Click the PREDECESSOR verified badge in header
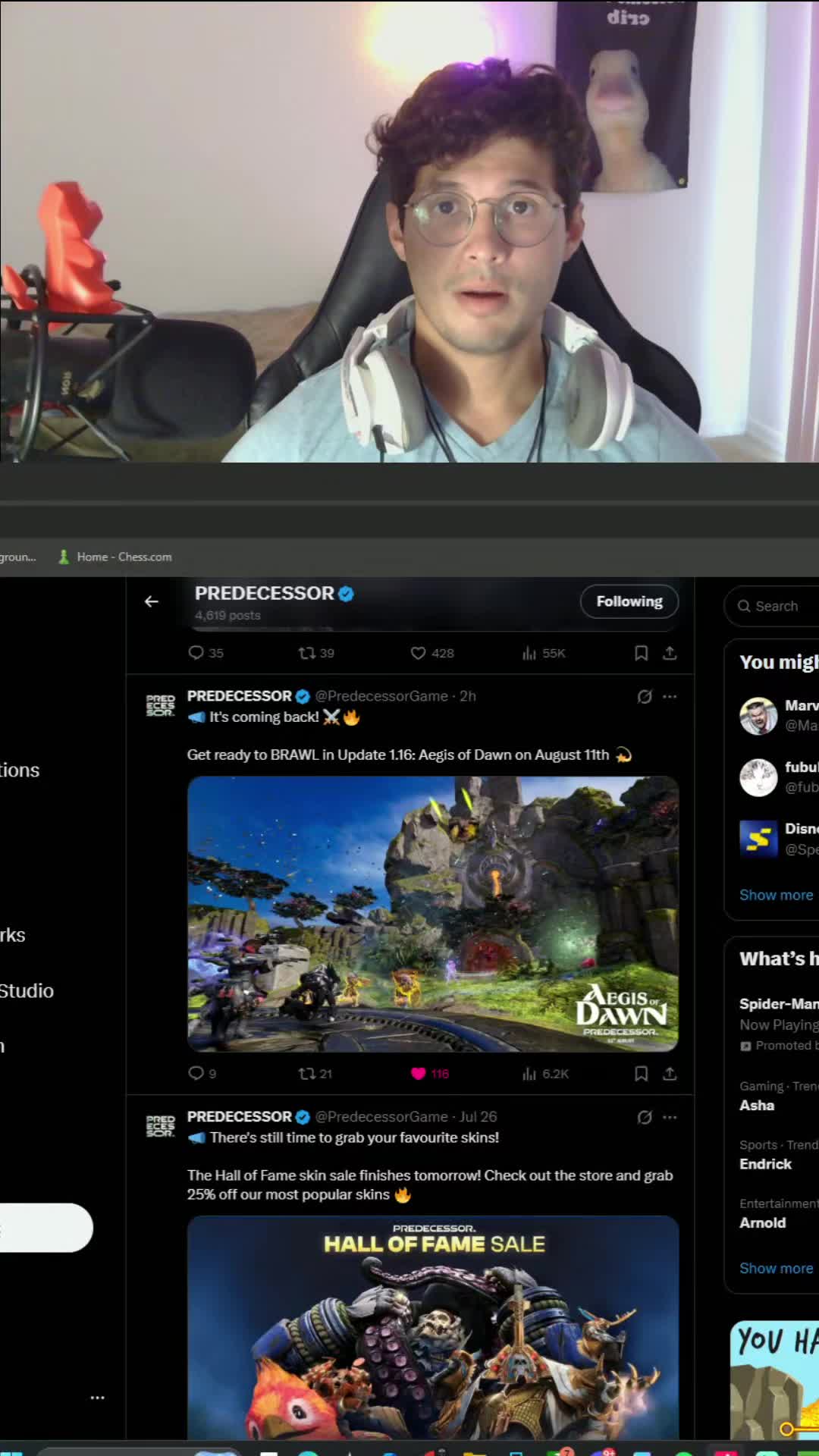This screenshot has width=819, height=1456. click(x=346, y=594)
